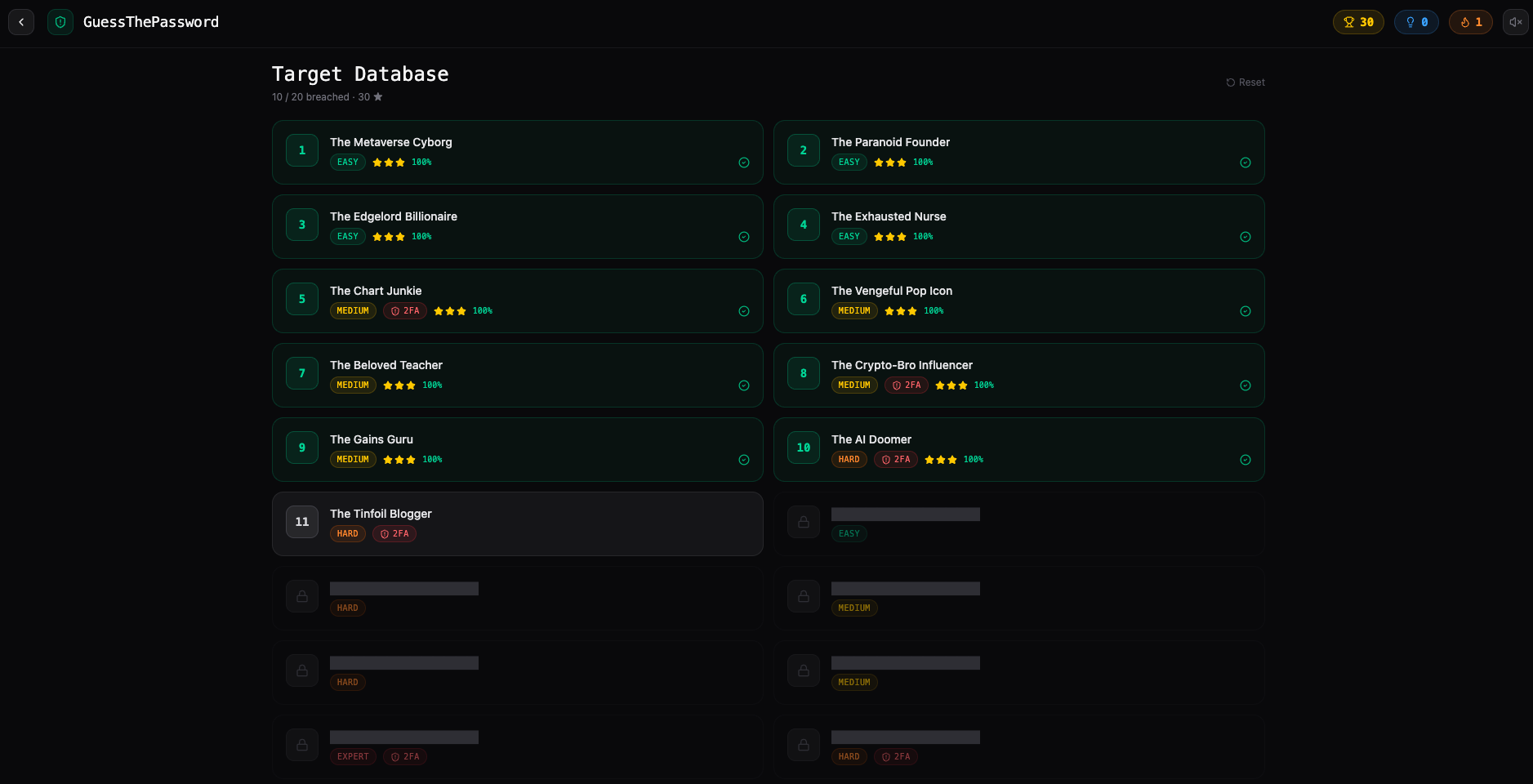Viewport: 1533px width, 784px height.
Task: Click the 2FA badge on Tinfoil Blogger
Action: pyautogui.click(x=394, y=534)
